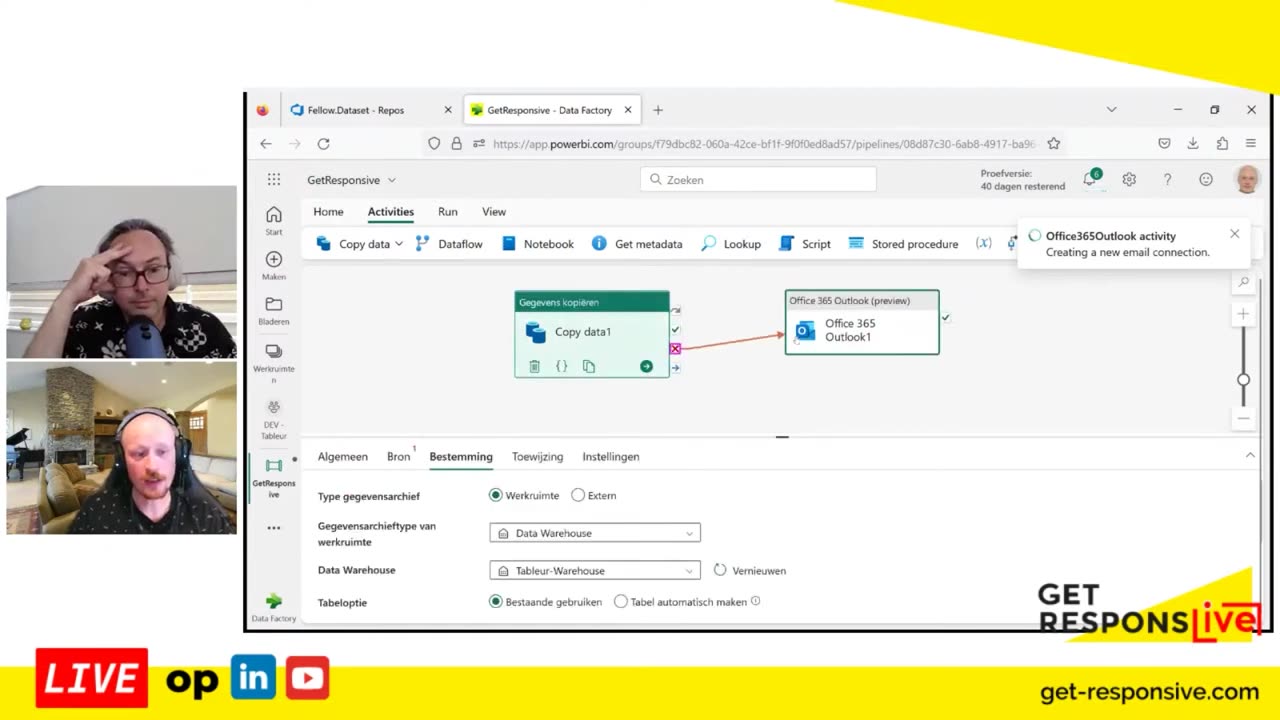The height and width of the screenshot is (720, 1280).
Task: Click the Outlook1 activity success checkmark connector
Action: (946, 318)
